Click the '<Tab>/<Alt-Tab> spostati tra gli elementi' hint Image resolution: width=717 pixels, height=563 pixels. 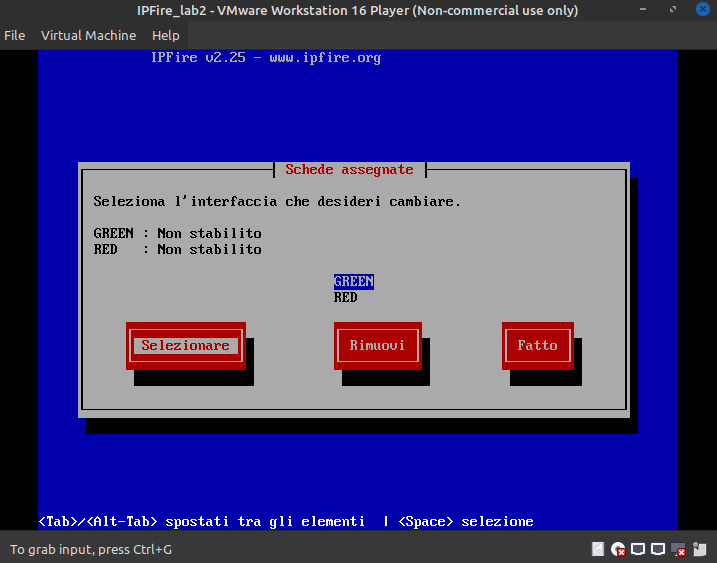pyautogui.click(x=202, y=521)
